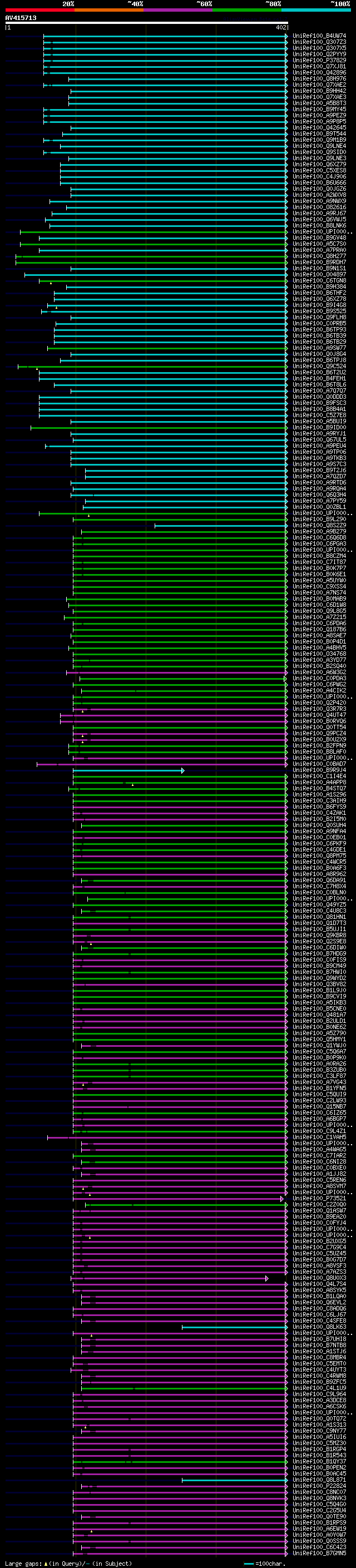
Task: Select hit UniRef100_Q49YZ5
Action: pos(319,904)
